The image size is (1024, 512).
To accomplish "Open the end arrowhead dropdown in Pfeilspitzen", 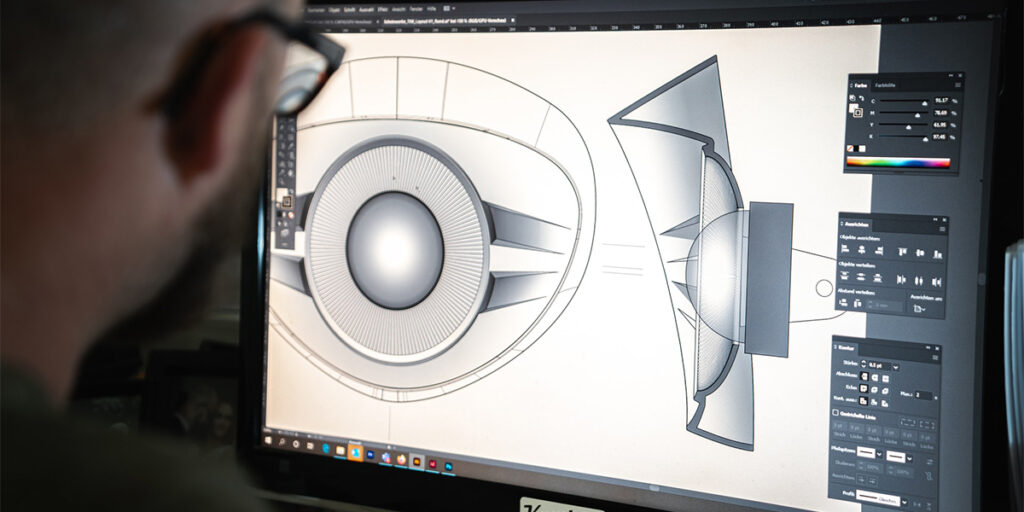I will (910, 458).
